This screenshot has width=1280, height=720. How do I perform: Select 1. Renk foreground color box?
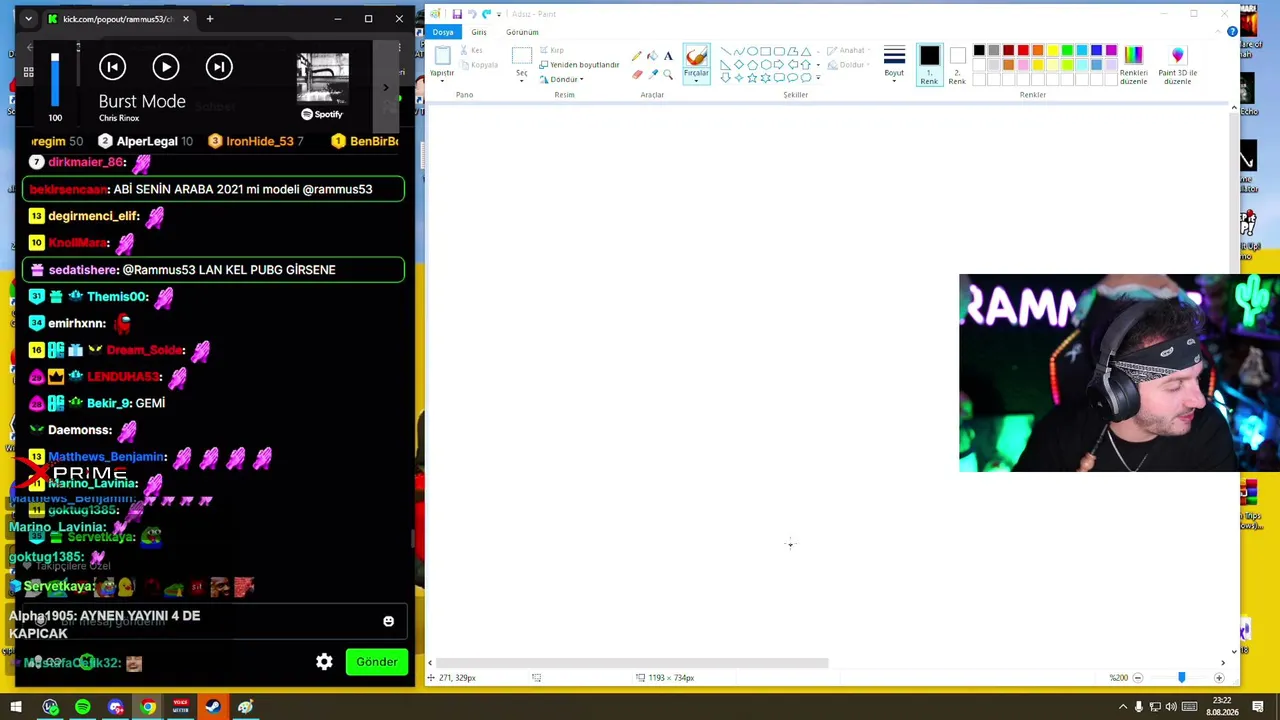(x=929, y=64)
